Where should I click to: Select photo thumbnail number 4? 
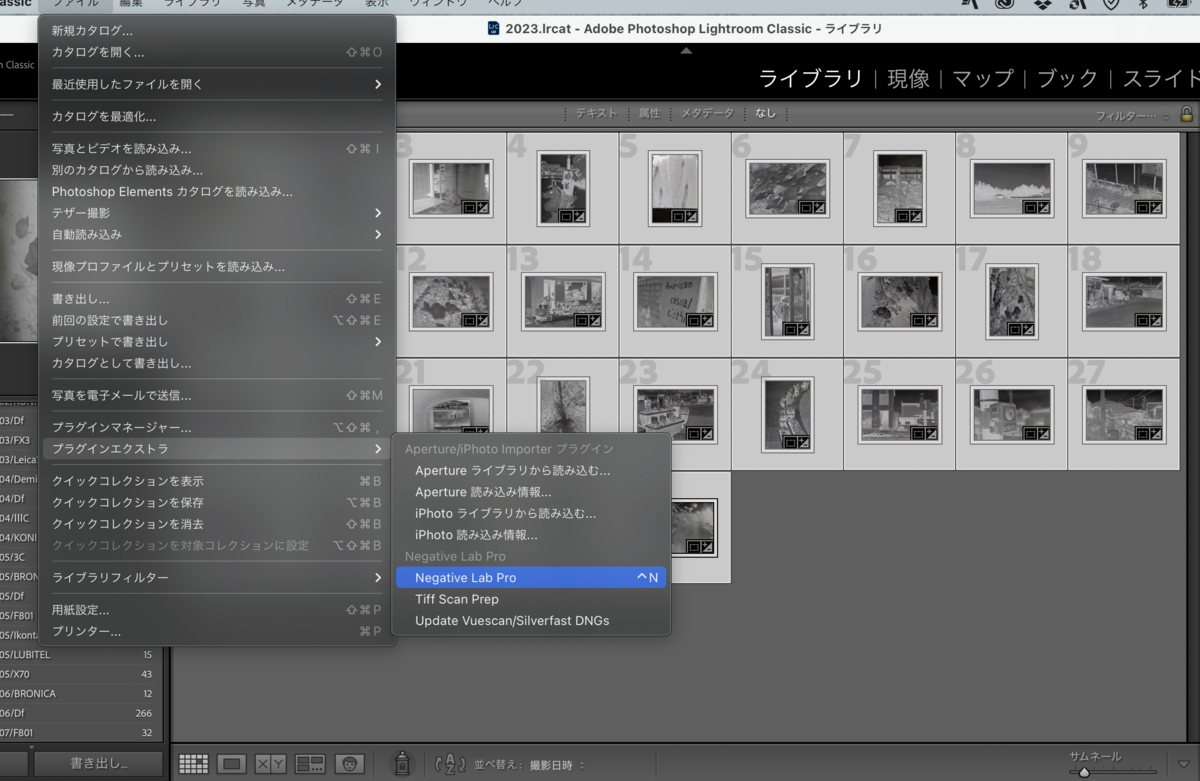click(563, 188)
